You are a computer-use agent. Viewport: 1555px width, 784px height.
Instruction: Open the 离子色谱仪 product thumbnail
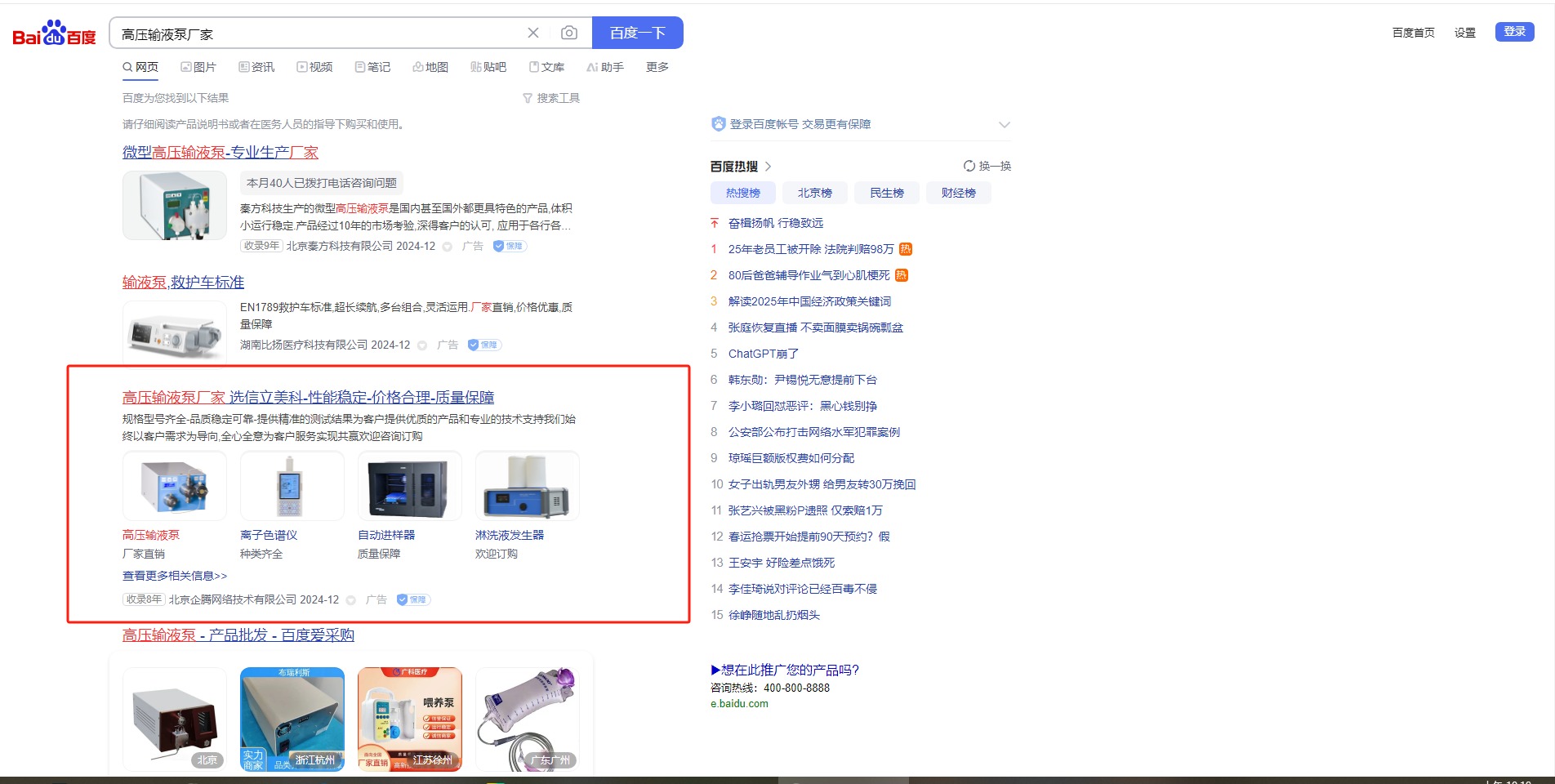tap(292, 487)
